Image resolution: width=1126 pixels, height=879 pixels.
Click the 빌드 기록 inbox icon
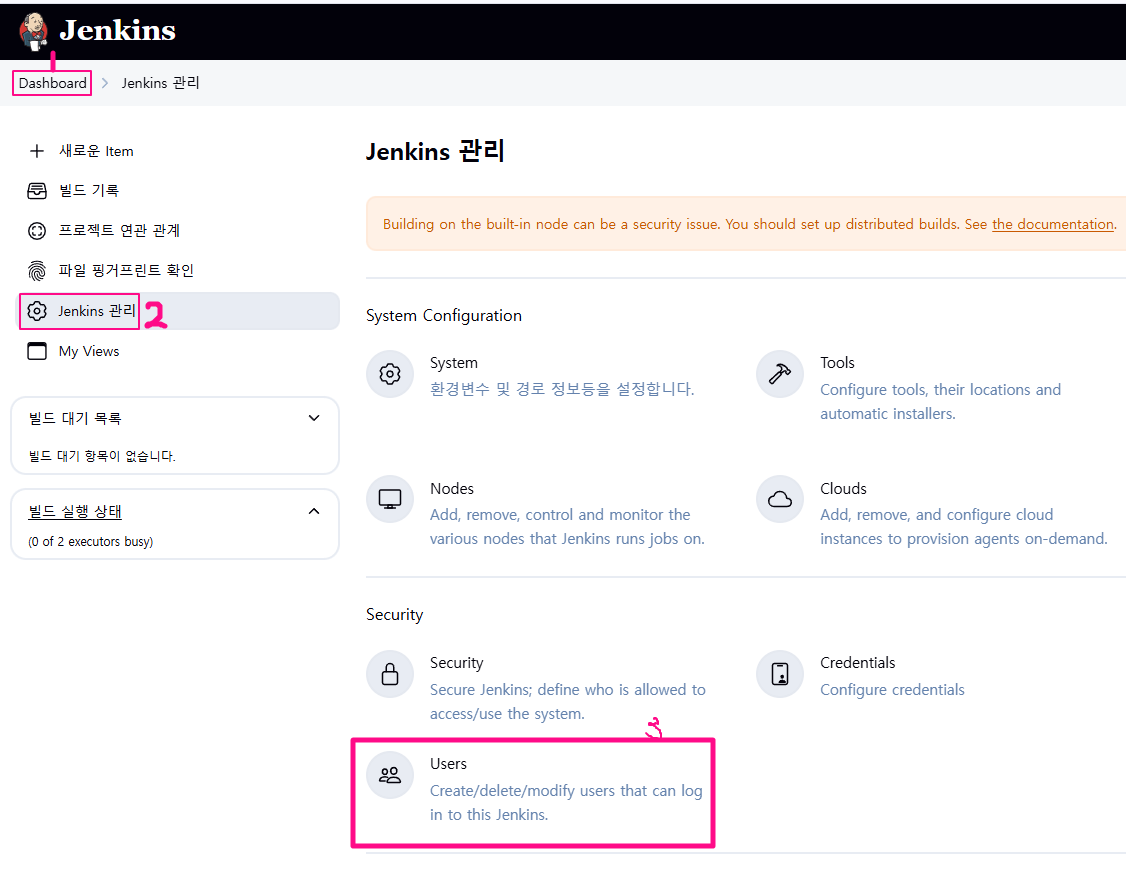[37, 190]
